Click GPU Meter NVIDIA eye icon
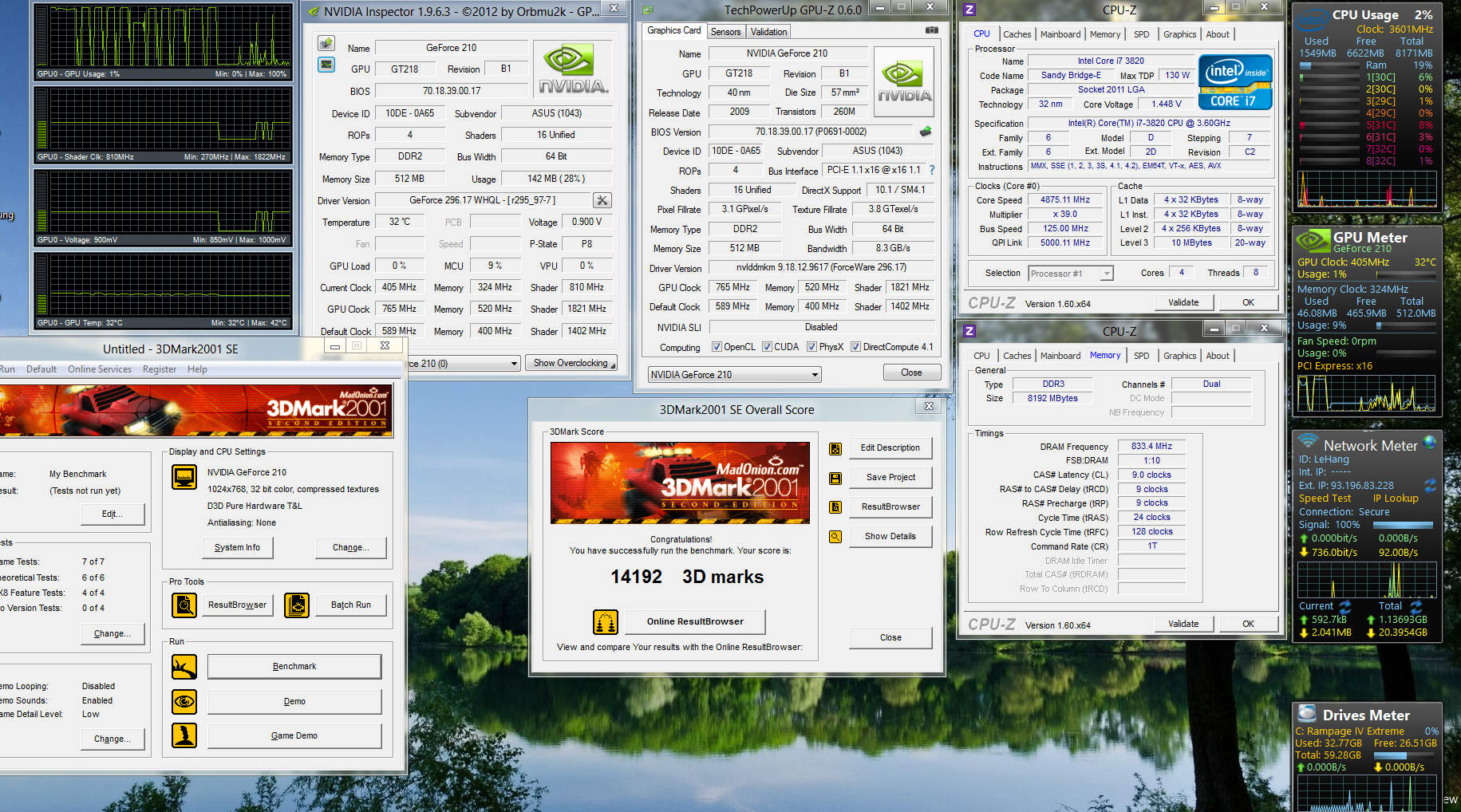Image resolution: width=1461 pixels, height=812 pixels. tap(1313, 241)
